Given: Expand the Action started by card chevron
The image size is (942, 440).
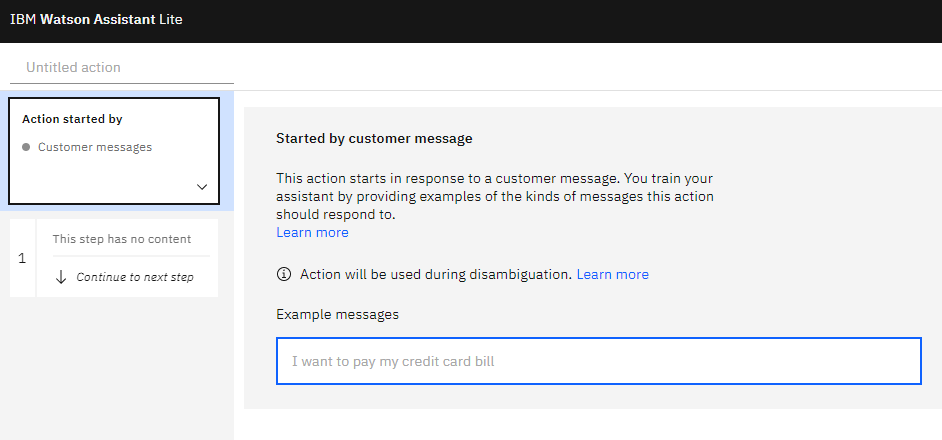Looking at the screenshot, I should 202,187.
